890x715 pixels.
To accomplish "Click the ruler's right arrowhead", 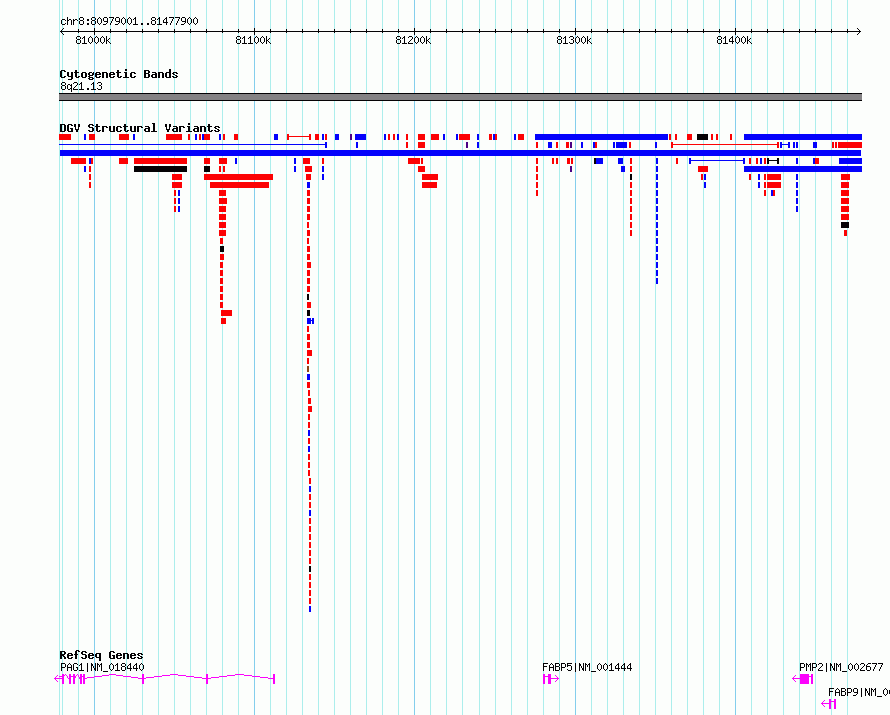I will click(x=859, y=31).
